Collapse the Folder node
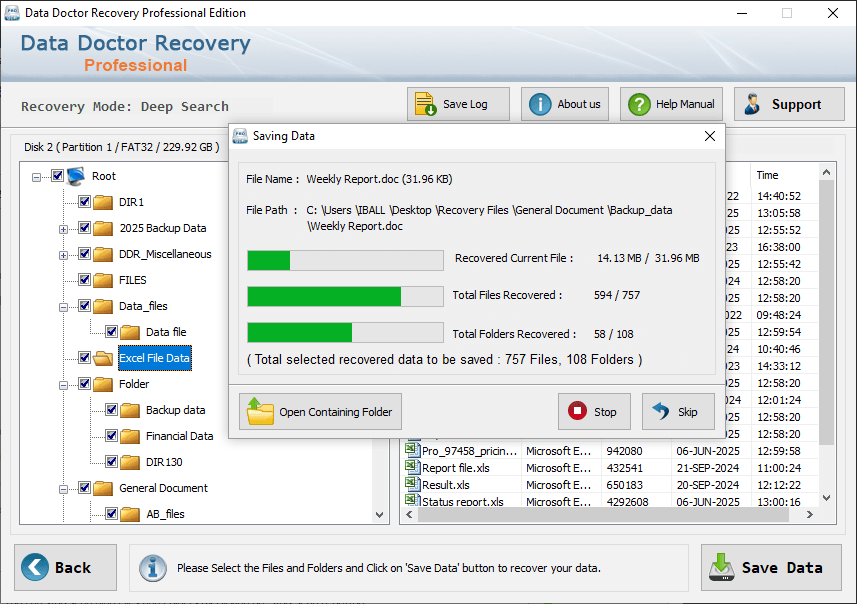 pyautogui.click(x=63, y=385)
